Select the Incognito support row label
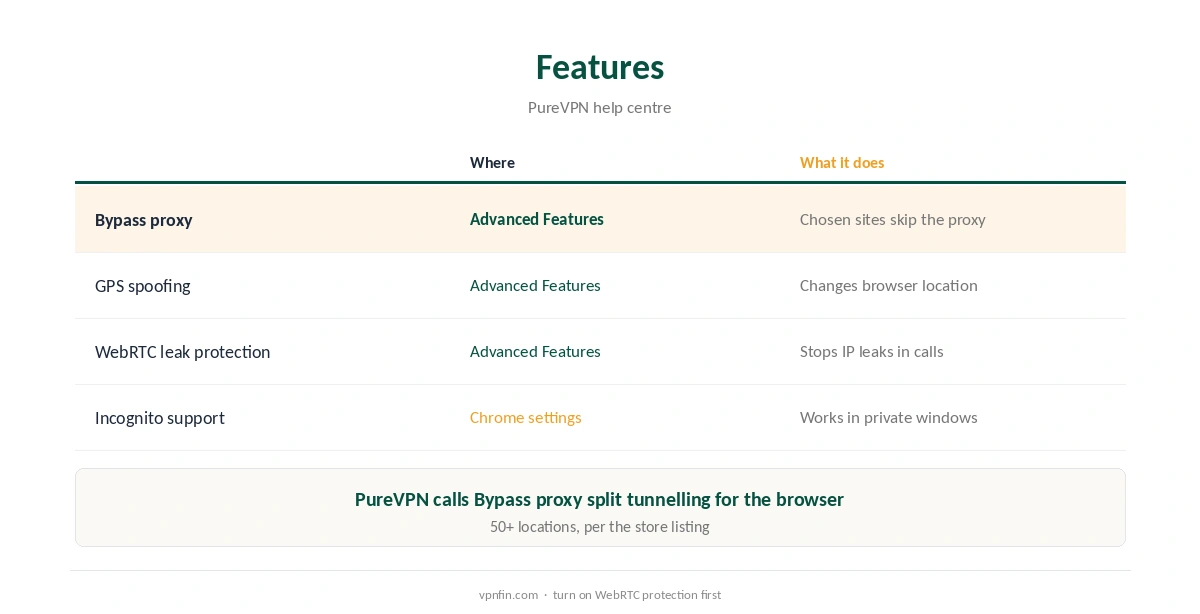The image size is (1200, 614). coord(160,418)
